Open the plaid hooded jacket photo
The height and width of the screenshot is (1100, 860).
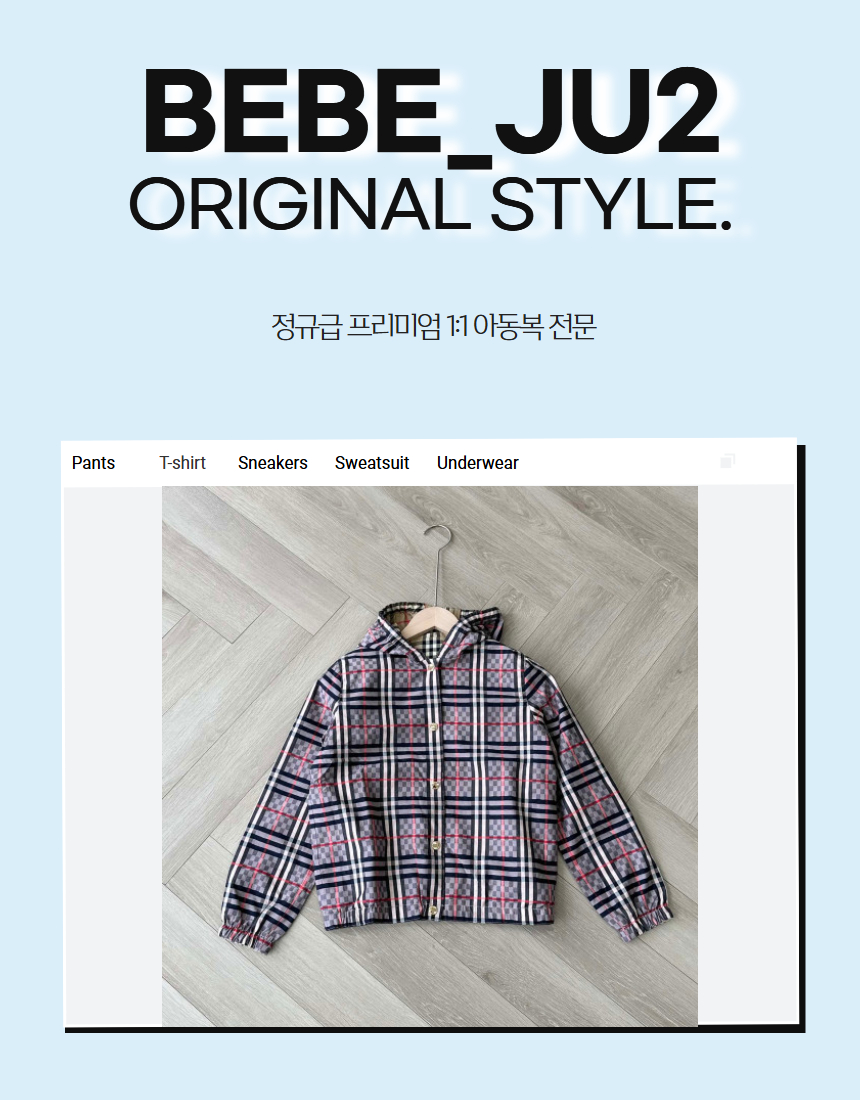click(430, 756)
